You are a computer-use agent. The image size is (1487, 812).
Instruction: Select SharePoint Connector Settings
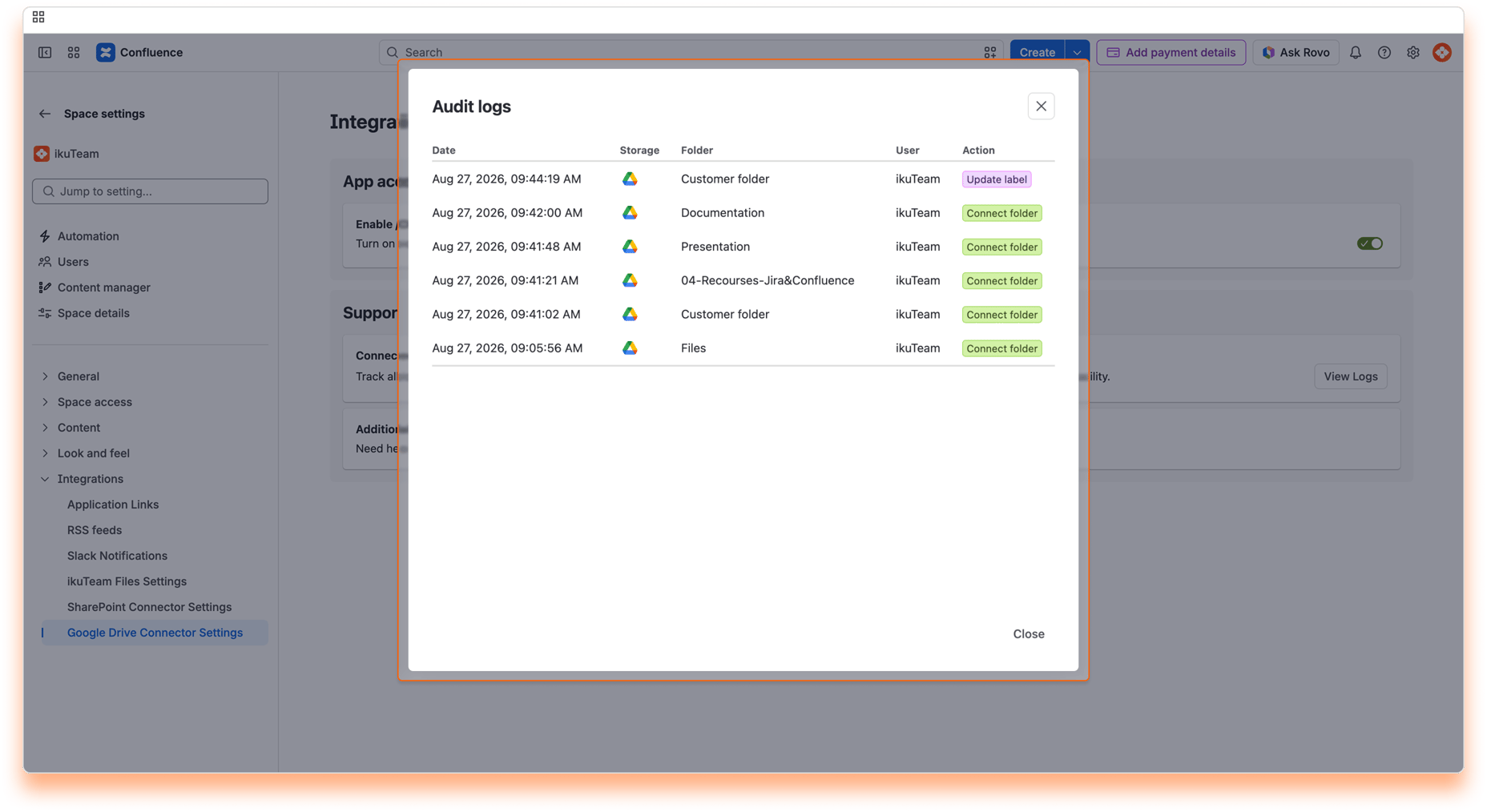[149, 607]
